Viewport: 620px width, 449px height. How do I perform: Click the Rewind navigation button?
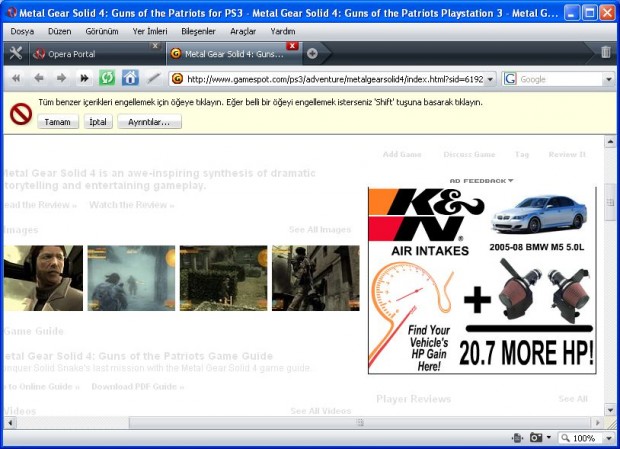click(x=16, y=78)
